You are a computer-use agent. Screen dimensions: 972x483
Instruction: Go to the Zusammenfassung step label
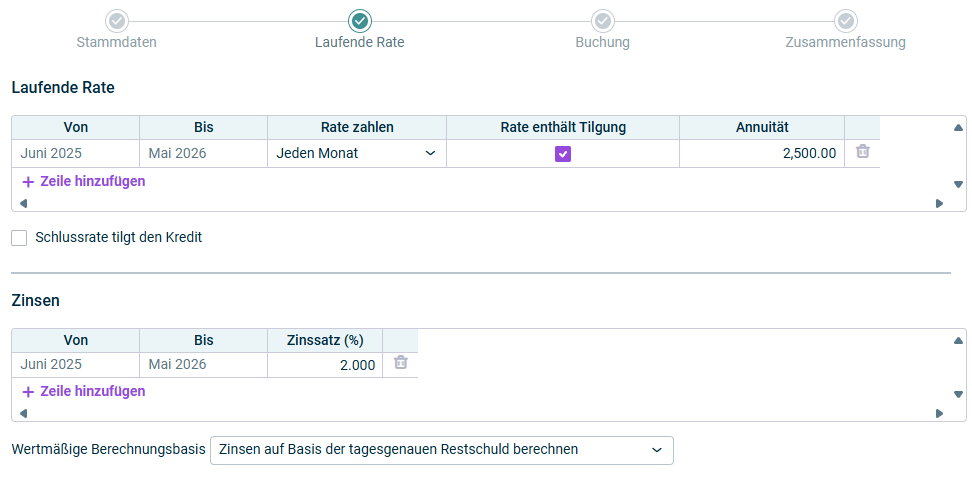click(845, 42)
